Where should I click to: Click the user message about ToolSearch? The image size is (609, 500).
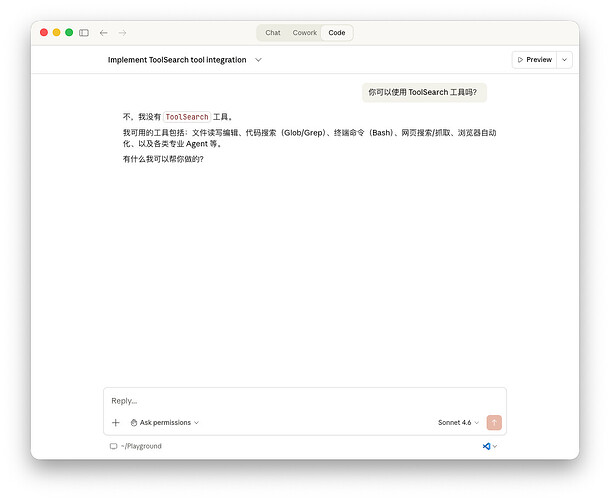coord(424,92)
